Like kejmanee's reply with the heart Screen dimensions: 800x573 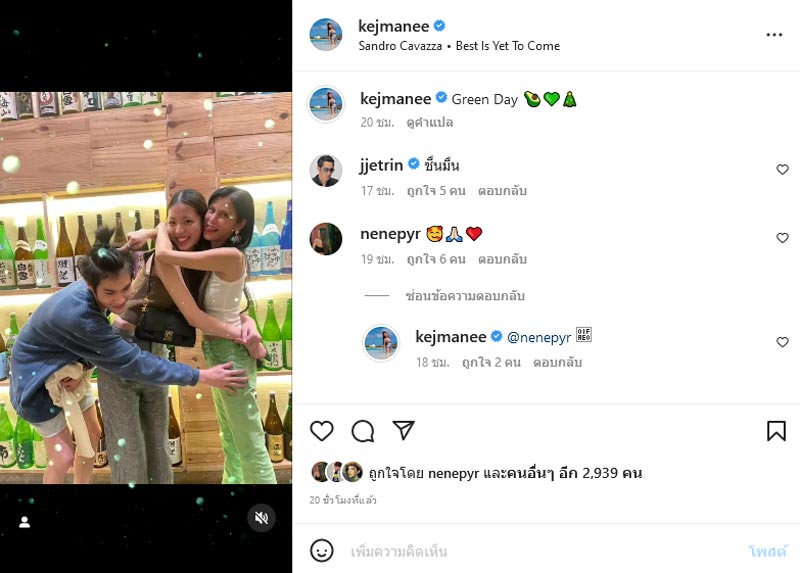[783, 342]
